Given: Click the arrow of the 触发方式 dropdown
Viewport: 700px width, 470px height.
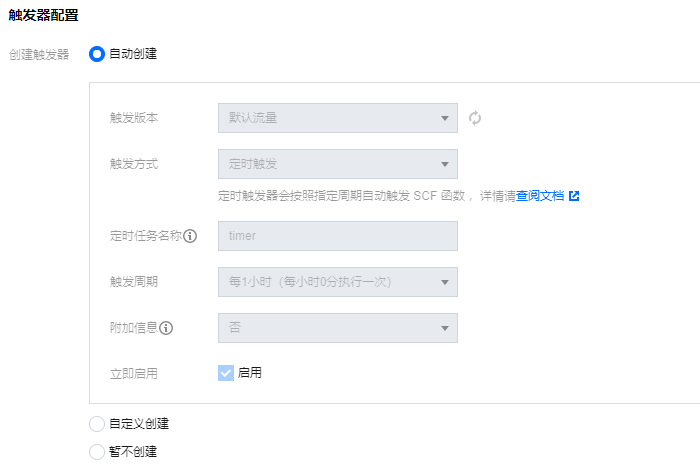Looking at the screenshot, I should tap(445, 164).
